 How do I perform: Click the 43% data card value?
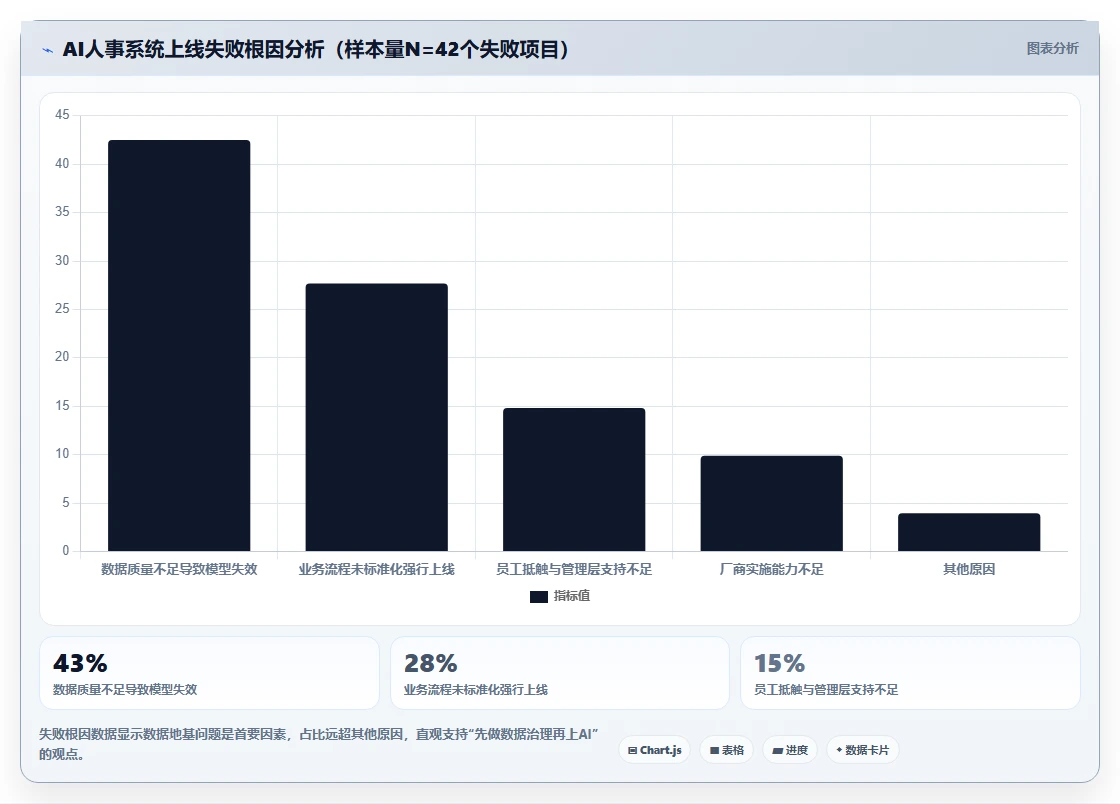click(x=80, y=663)
